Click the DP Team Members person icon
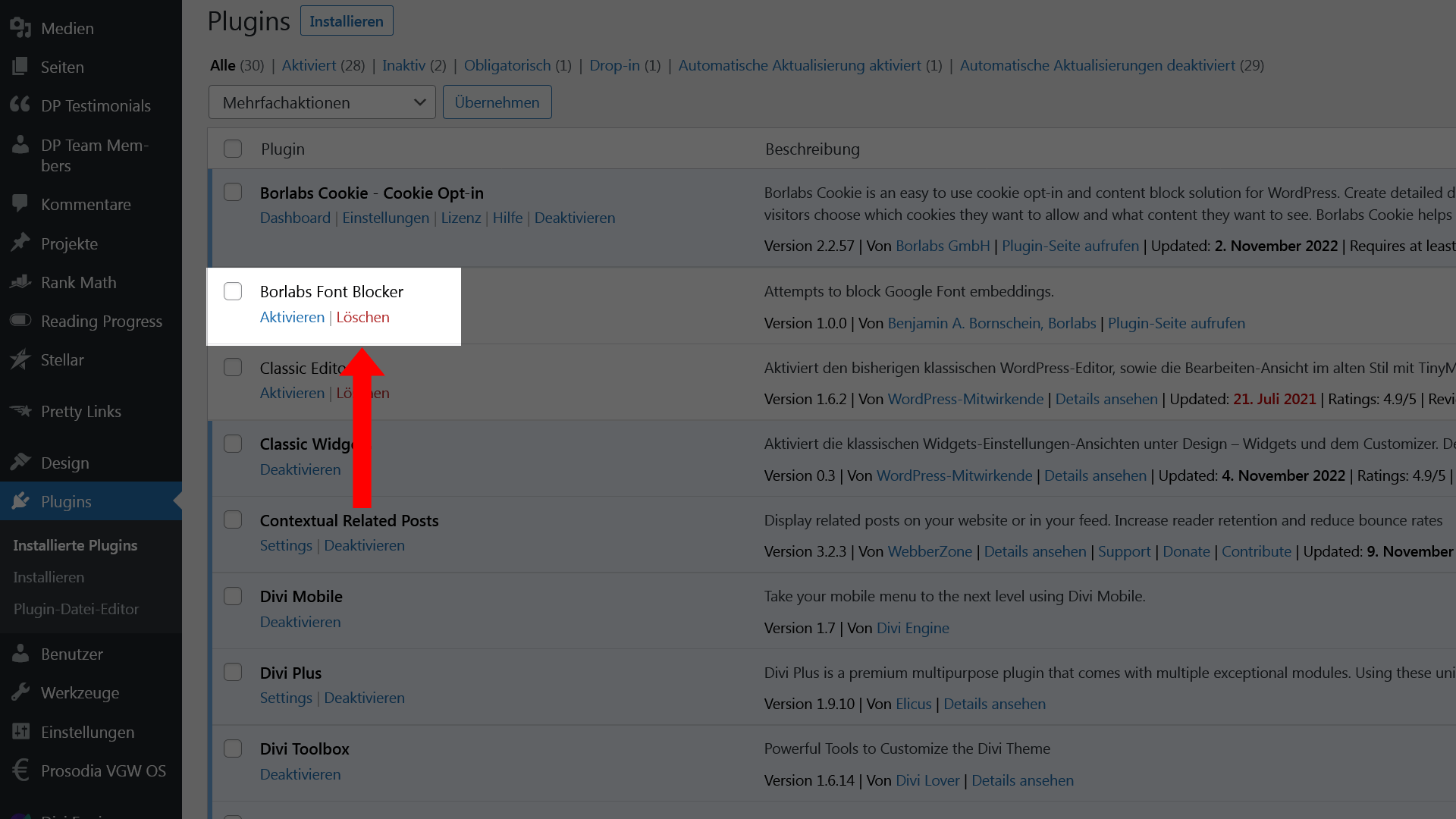This screenshot has height=819, width=1456. [x=20, y=144]
